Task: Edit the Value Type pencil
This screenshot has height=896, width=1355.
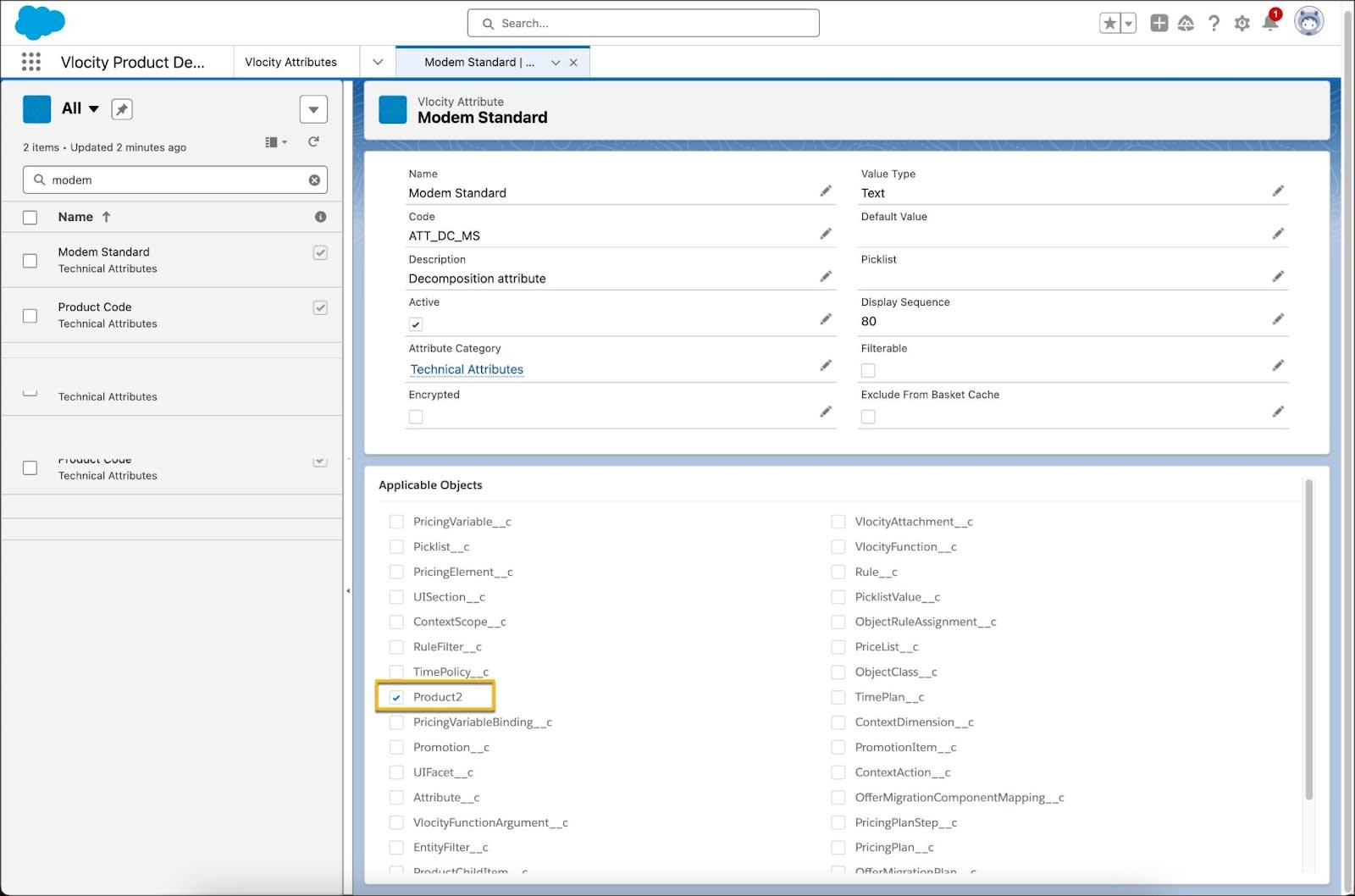Action: tap(1278, 191)
